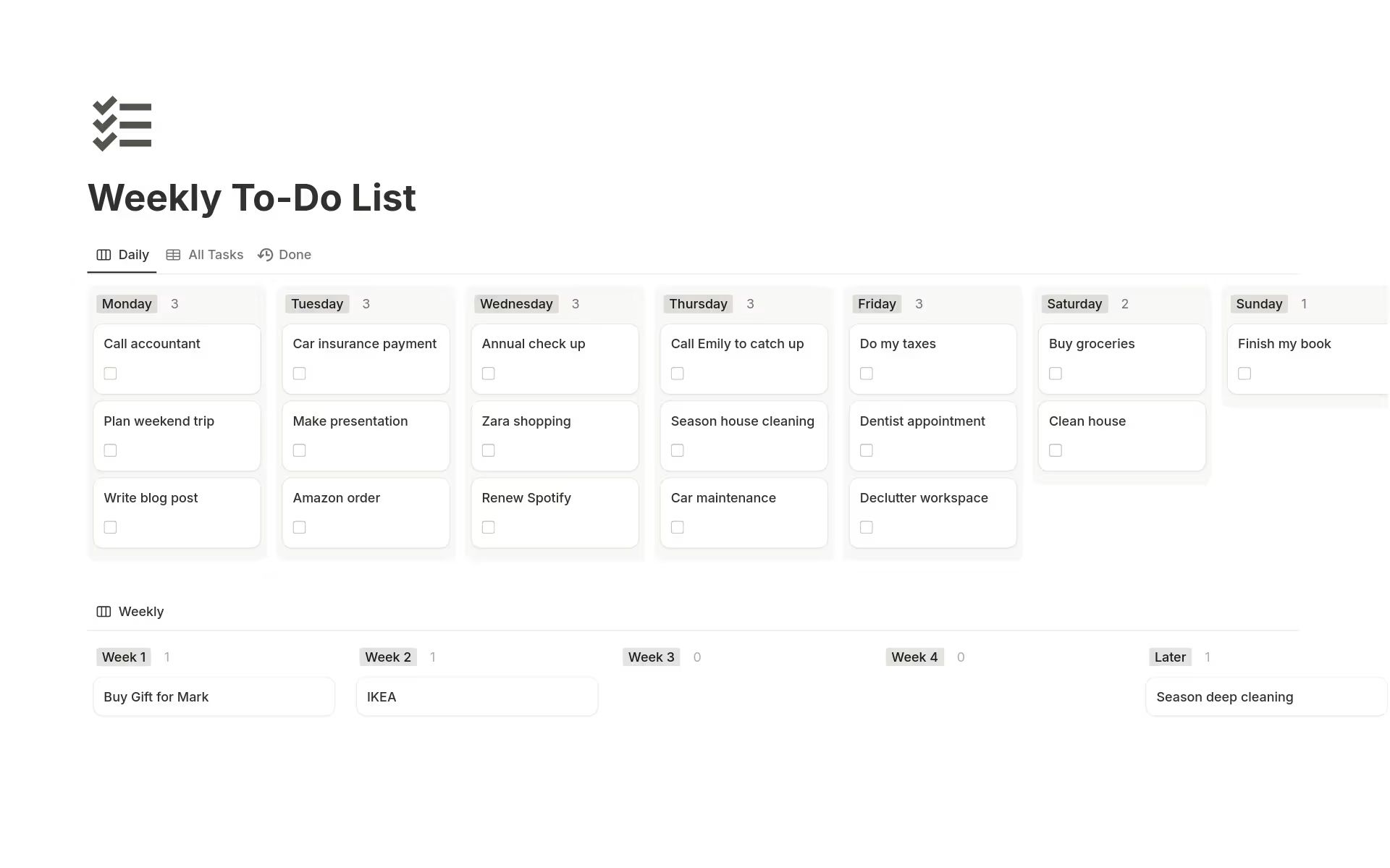This screenshot has width=1390, height=868.
Task: Click the board icon beside Daily
Action: pyautogui.click(x=104, y=255)
